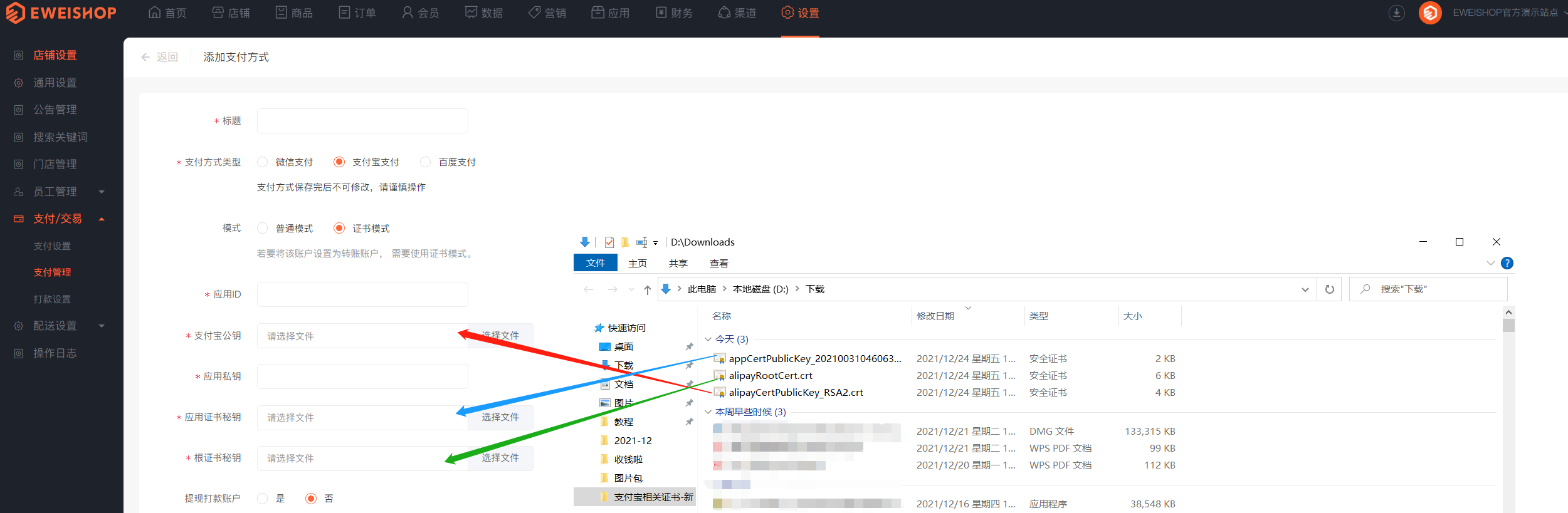The width and height of the screenshot is (1568, 513).
Task: Expand the Explorer ribbon chevron
Action: 1491,264
